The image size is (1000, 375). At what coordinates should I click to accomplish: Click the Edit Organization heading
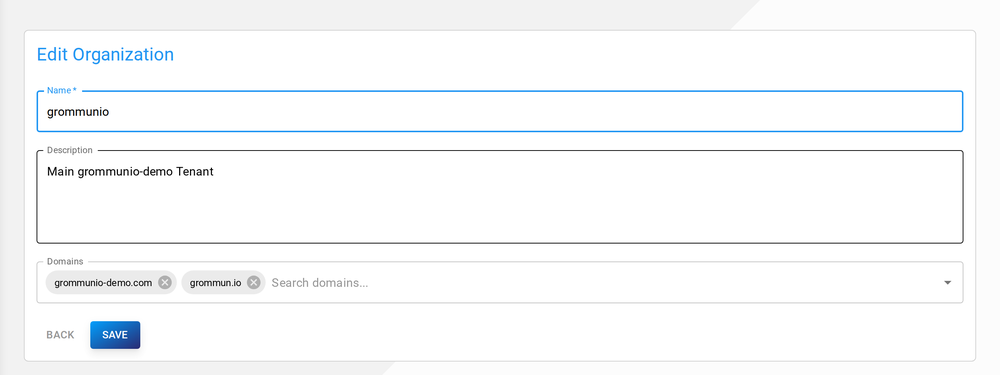(x=105, y=55)
